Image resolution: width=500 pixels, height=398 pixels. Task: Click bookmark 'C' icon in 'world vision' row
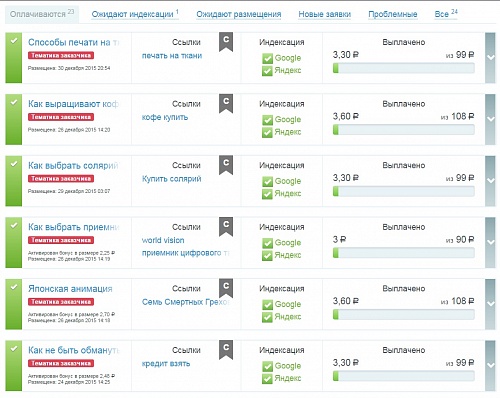click(x=226, y=226)
